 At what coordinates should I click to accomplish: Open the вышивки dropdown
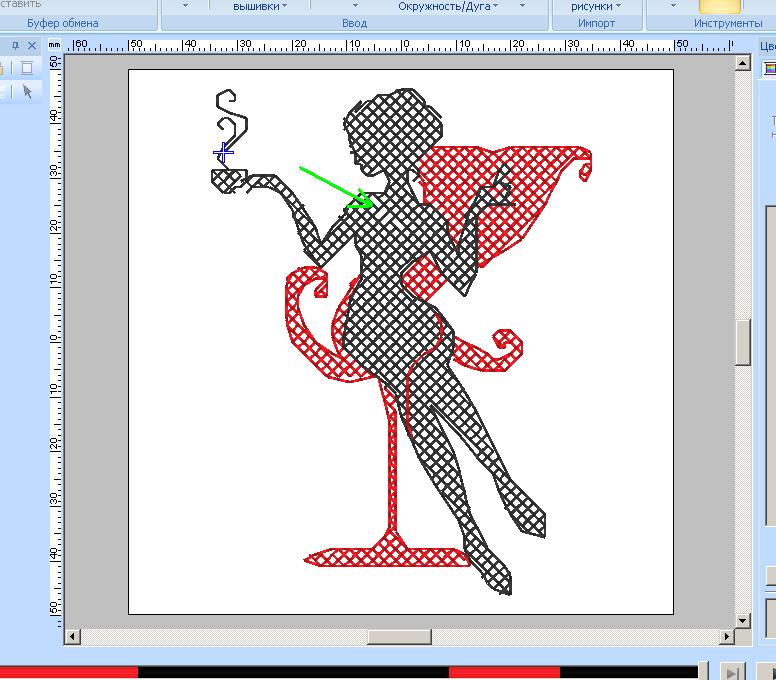pyautogui.click(x=260, y=6)
